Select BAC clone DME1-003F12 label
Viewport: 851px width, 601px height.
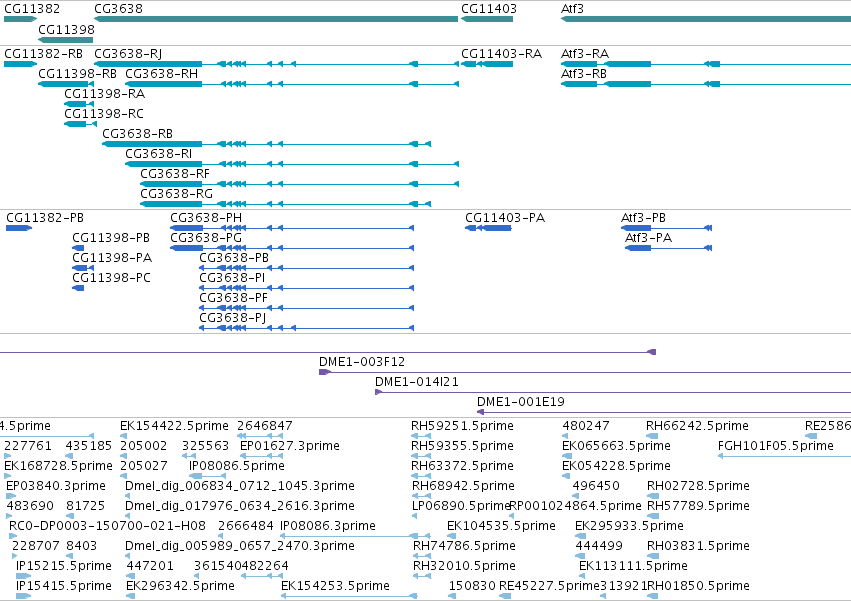pyautogui.click(x=362, y=362)
